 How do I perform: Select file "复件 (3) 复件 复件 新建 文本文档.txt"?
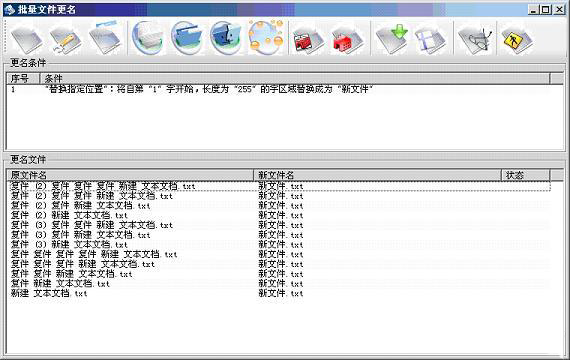(x=92, y=225)
